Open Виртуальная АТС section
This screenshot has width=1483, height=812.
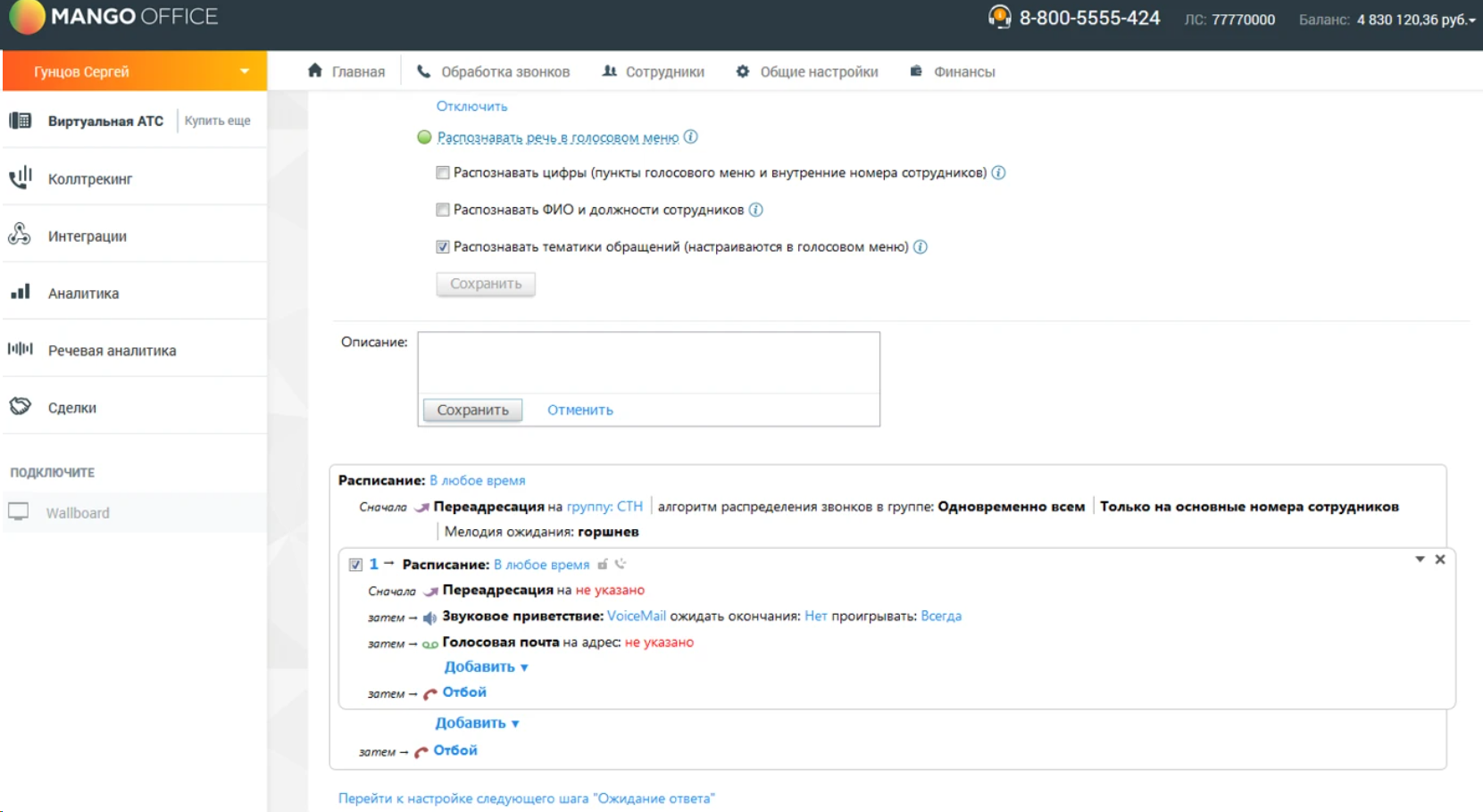point(105,121)
